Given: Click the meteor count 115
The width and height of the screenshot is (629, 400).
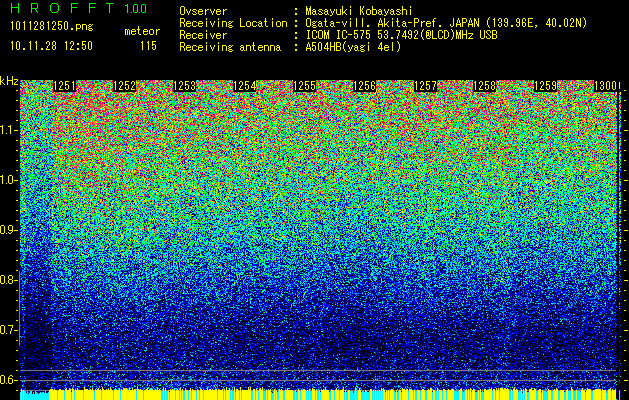Looking at the screenshot, I should pos(148,46).
